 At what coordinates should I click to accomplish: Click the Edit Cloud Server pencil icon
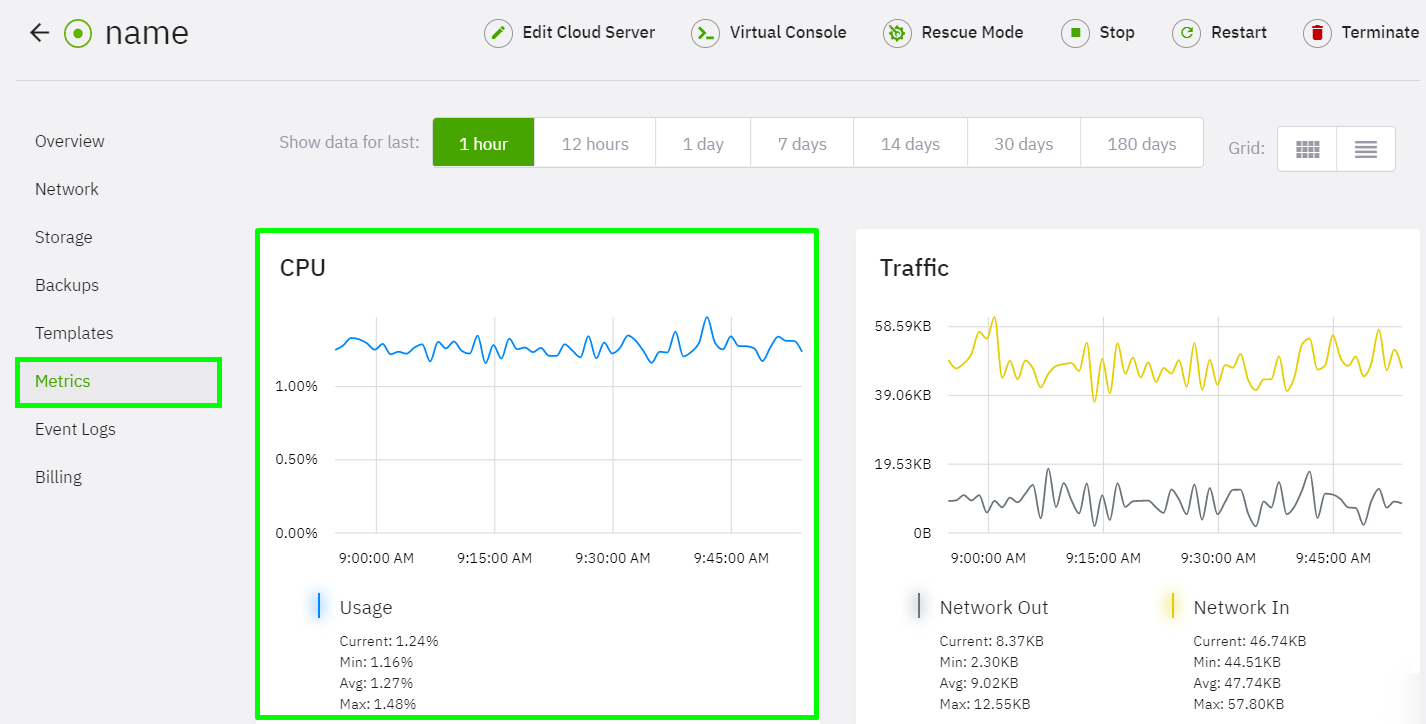click(x=498, y=32)
